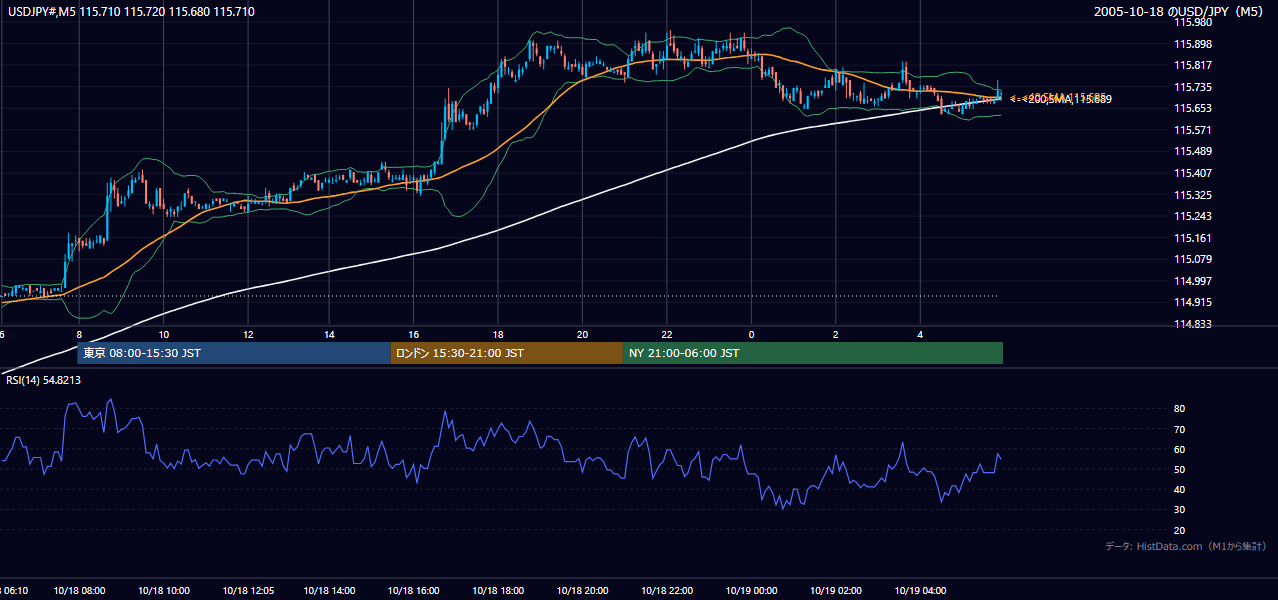Screen dimensions: 1278x600
Task: Click the 10/18 08:00 time axis label
Action: [x=80, y=591]
